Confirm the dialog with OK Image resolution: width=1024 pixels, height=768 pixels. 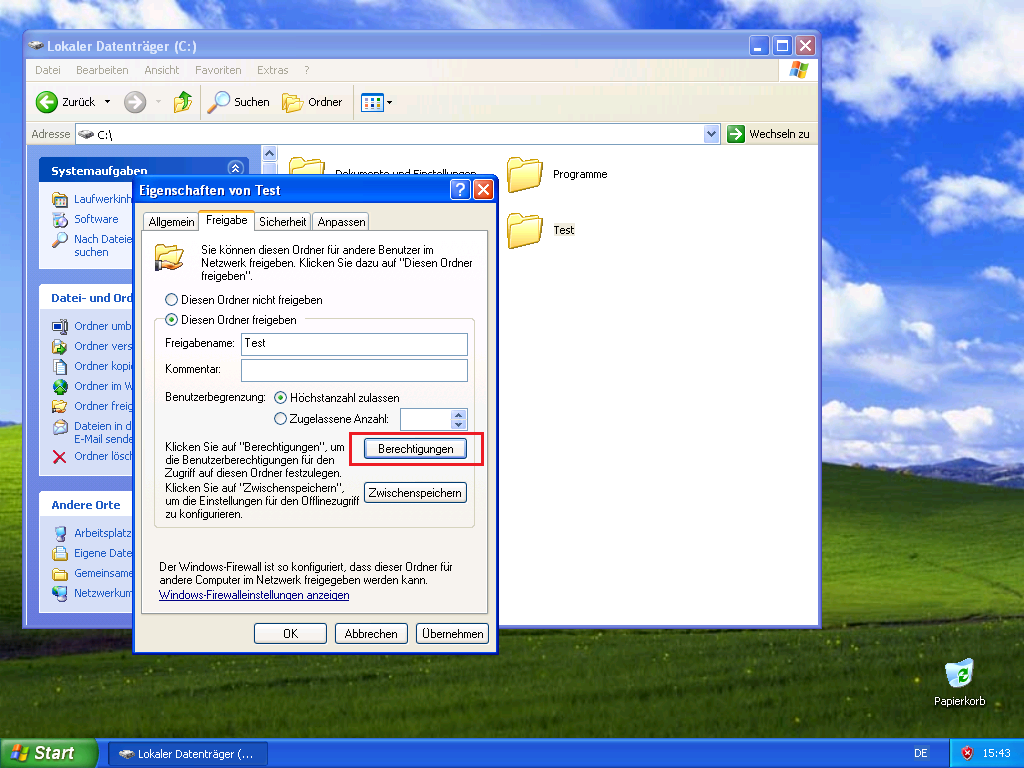tap(291, 633)
